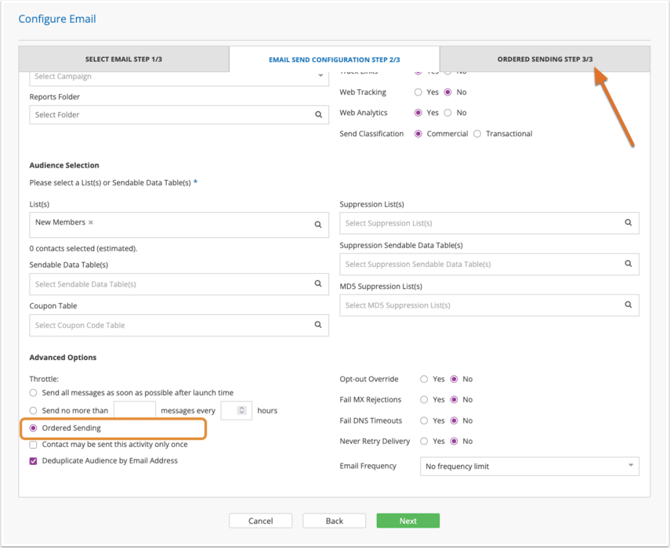
Task: Click the green Next button
Action: pos(408,521)
